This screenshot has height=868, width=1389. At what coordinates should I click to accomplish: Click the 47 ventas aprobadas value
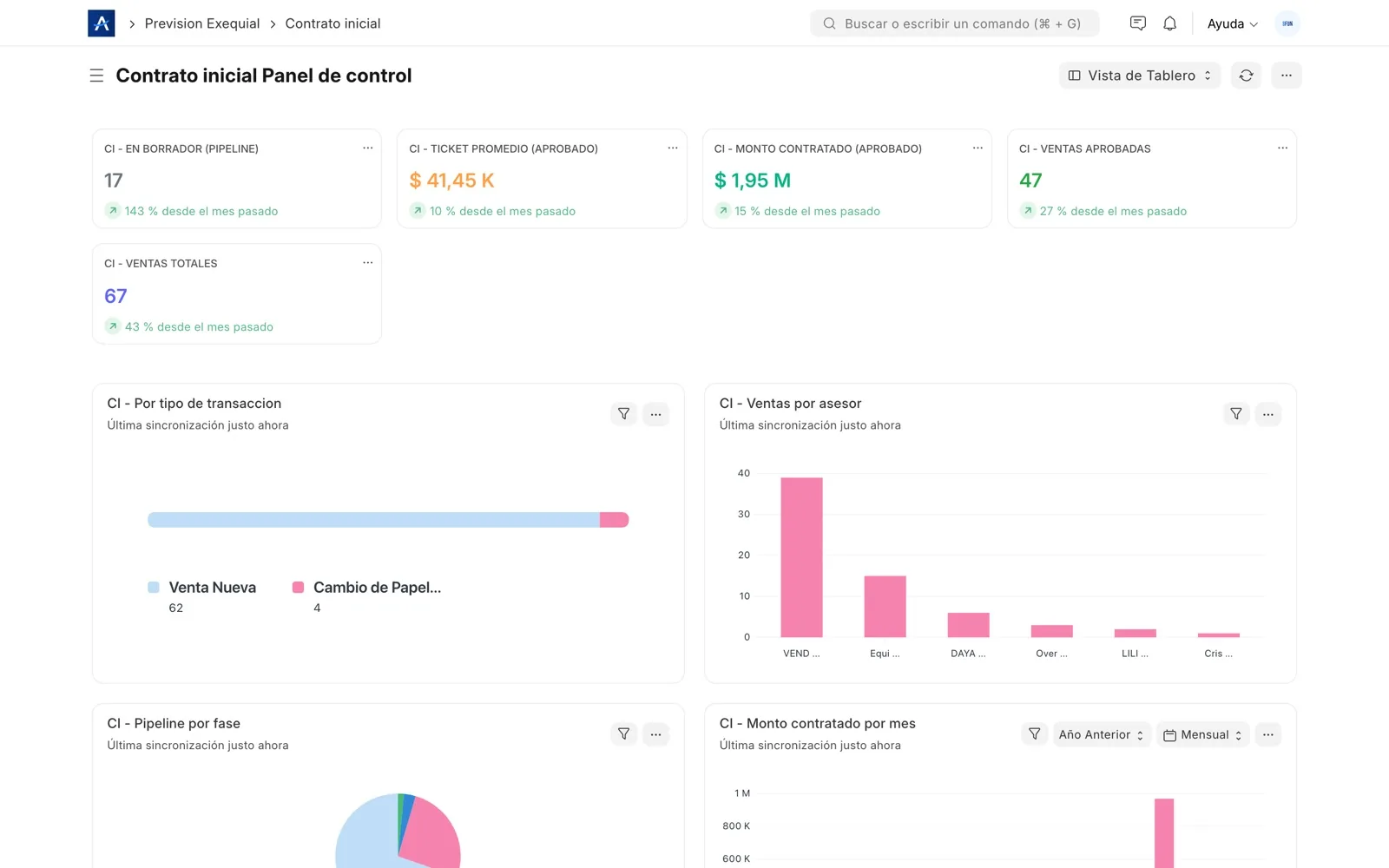[x=1030, y=181]
